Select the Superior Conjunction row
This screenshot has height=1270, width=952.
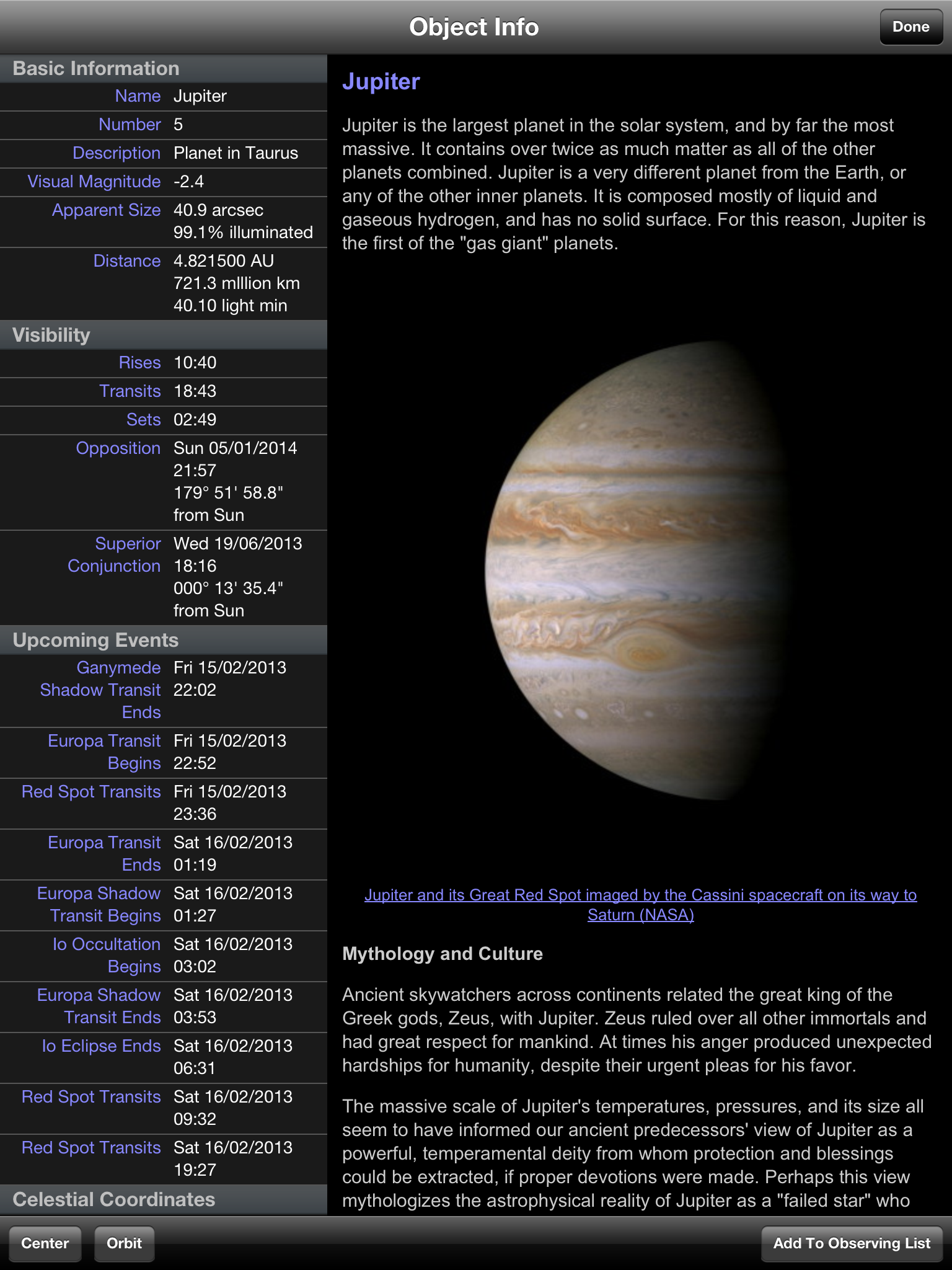(x=163, y=577)
